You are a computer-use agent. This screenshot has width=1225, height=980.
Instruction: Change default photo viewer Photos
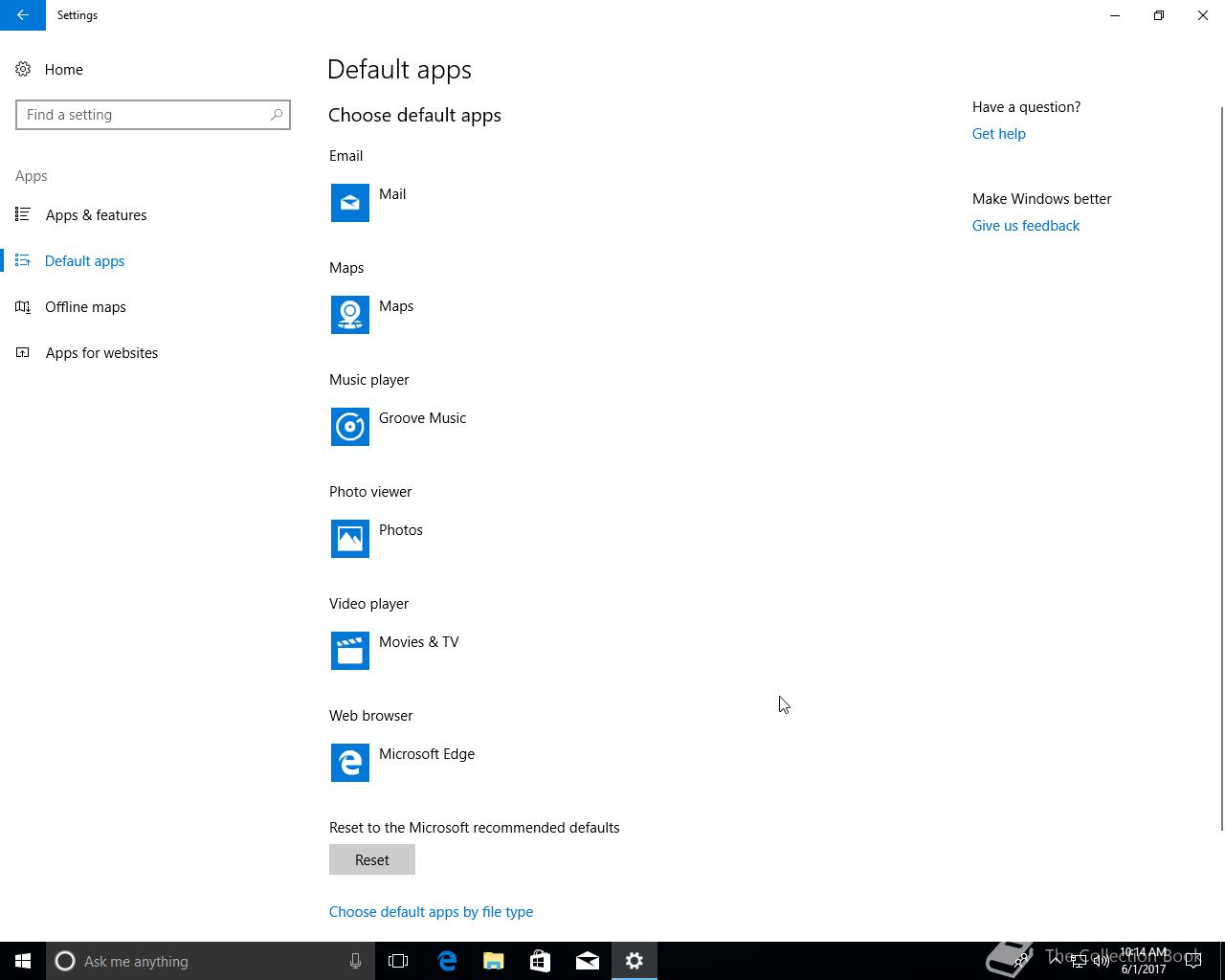tap(401, 530)
